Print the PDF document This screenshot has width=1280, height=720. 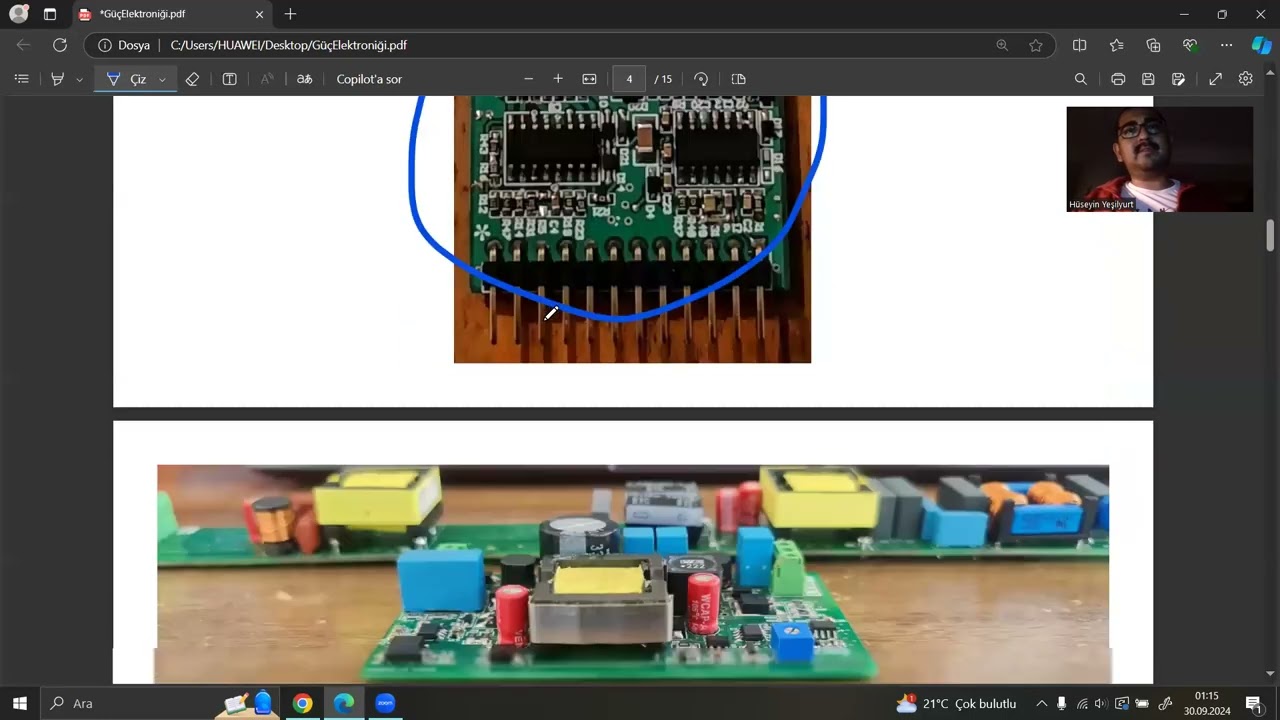point(1118,79)
